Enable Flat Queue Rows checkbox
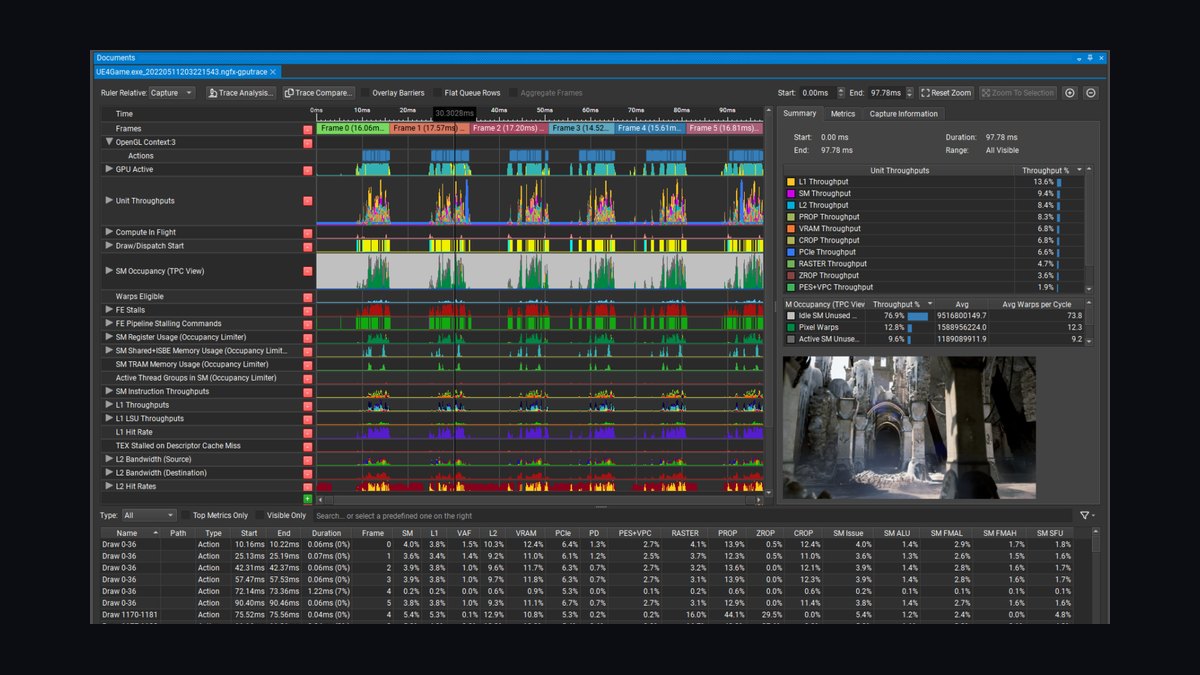 (x=437, y=93)
